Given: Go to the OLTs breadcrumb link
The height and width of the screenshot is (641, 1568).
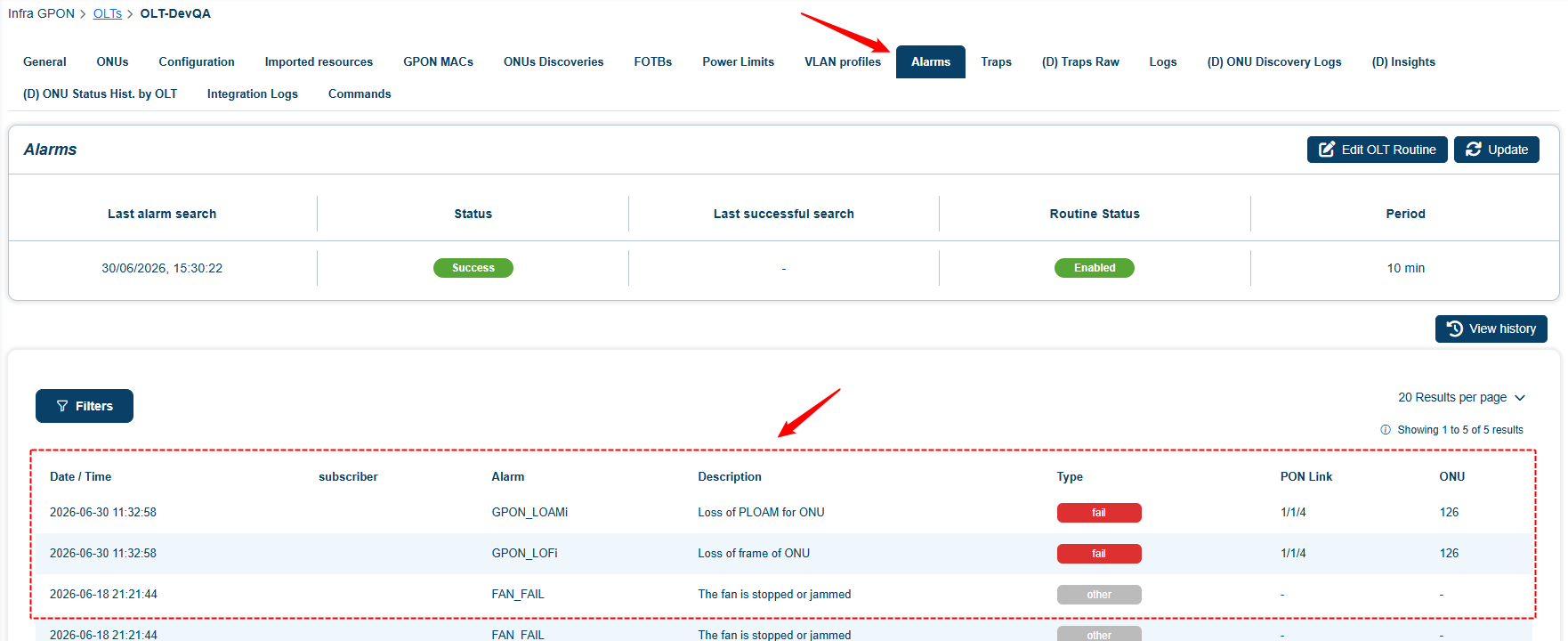Looking at the screenshot, I should pos(108,13).
